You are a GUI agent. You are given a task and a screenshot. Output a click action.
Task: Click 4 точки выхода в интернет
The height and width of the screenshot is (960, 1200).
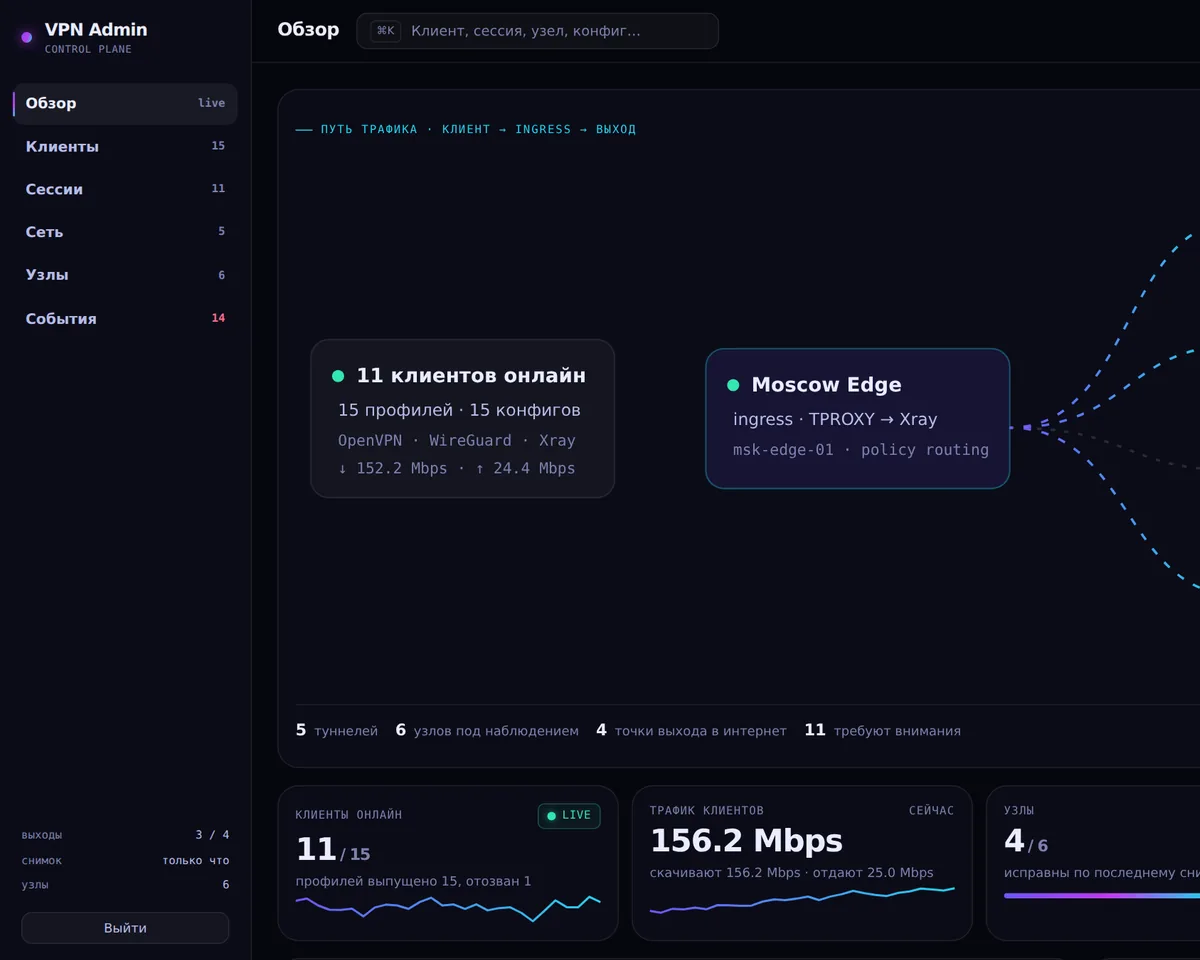click(x=691, y=731)
